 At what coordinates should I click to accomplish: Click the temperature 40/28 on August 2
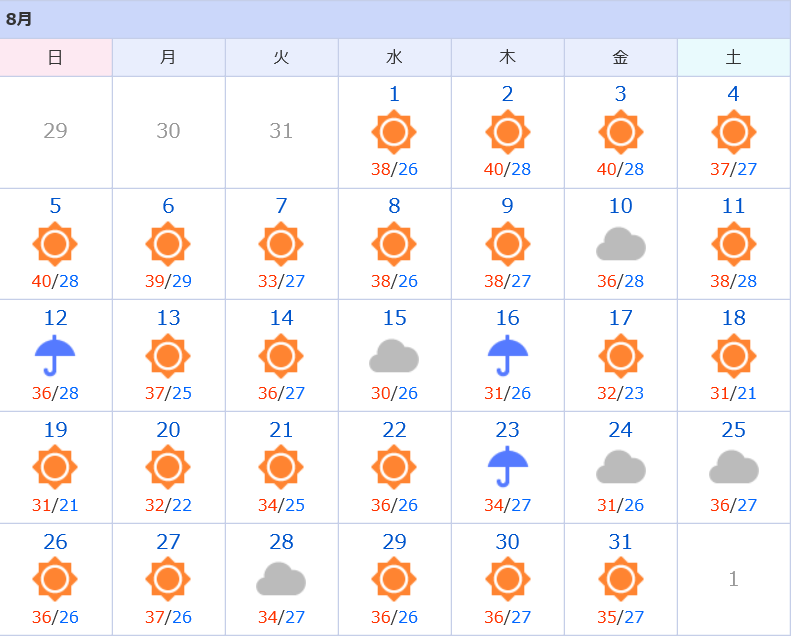[507, 169]
